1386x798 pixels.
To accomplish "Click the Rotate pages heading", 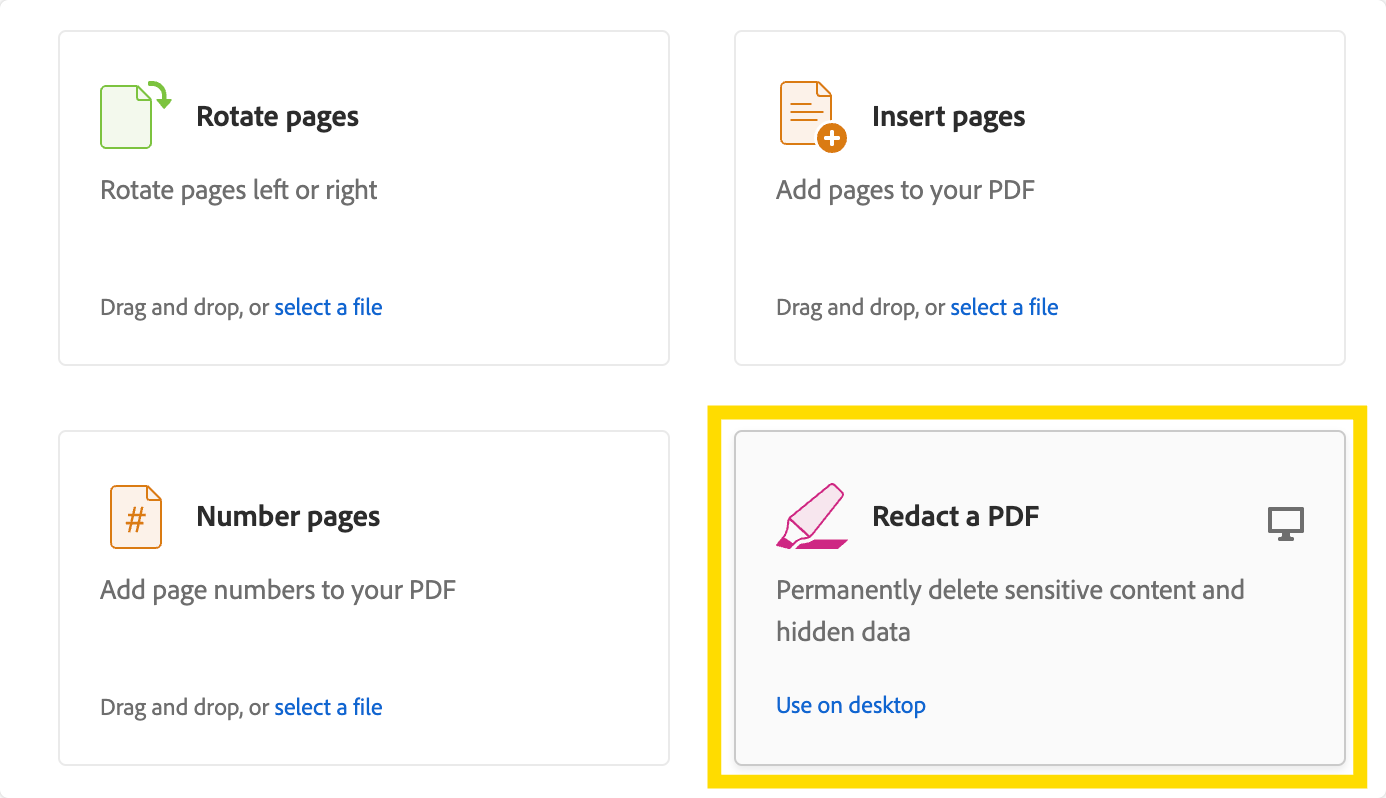I will [277, 117].
